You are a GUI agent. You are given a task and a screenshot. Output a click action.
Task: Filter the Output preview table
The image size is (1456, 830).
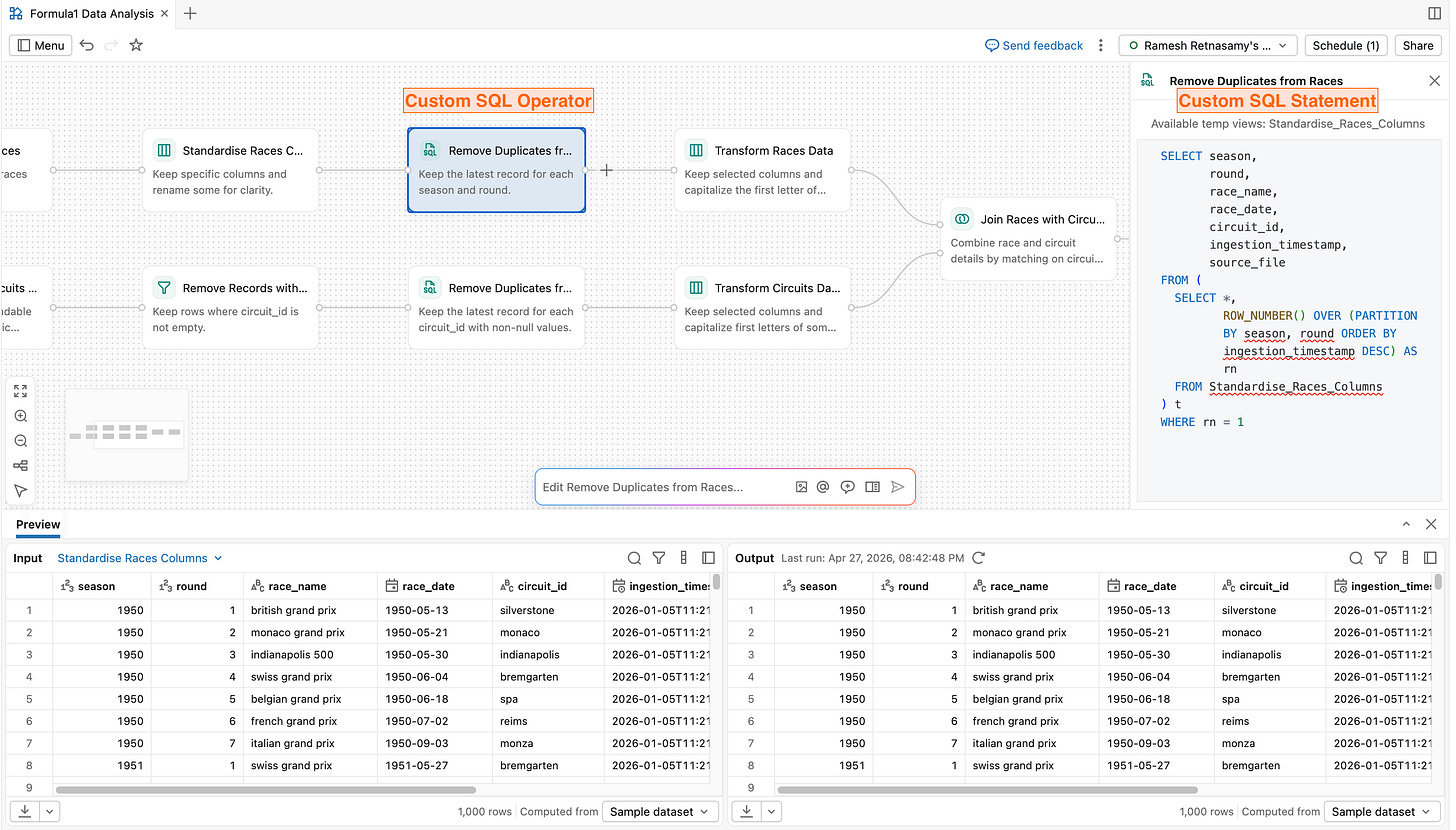[x=1381, y=558]
